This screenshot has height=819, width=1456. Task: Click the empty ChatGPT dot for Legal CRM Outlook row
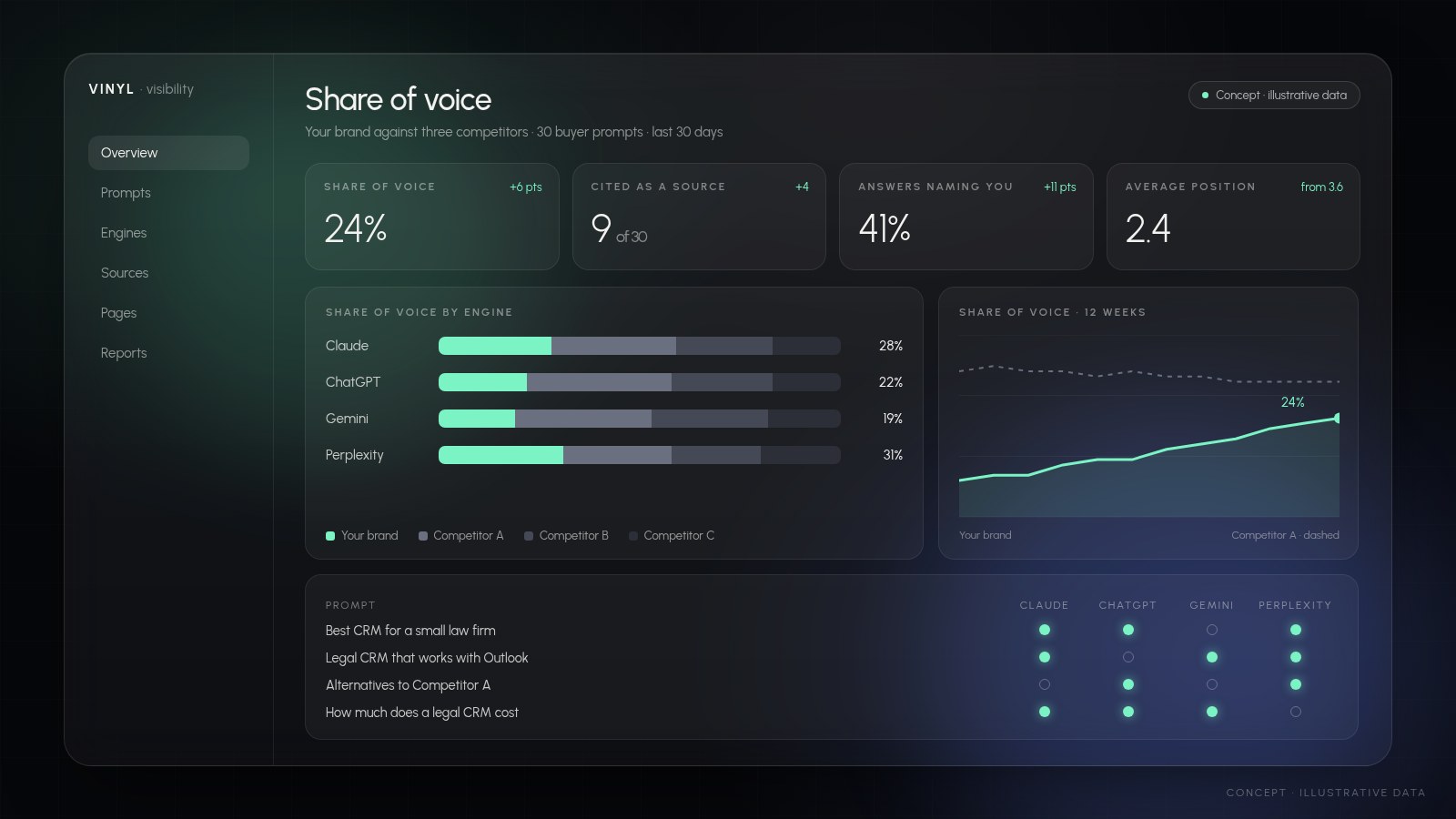point(1128,657)
